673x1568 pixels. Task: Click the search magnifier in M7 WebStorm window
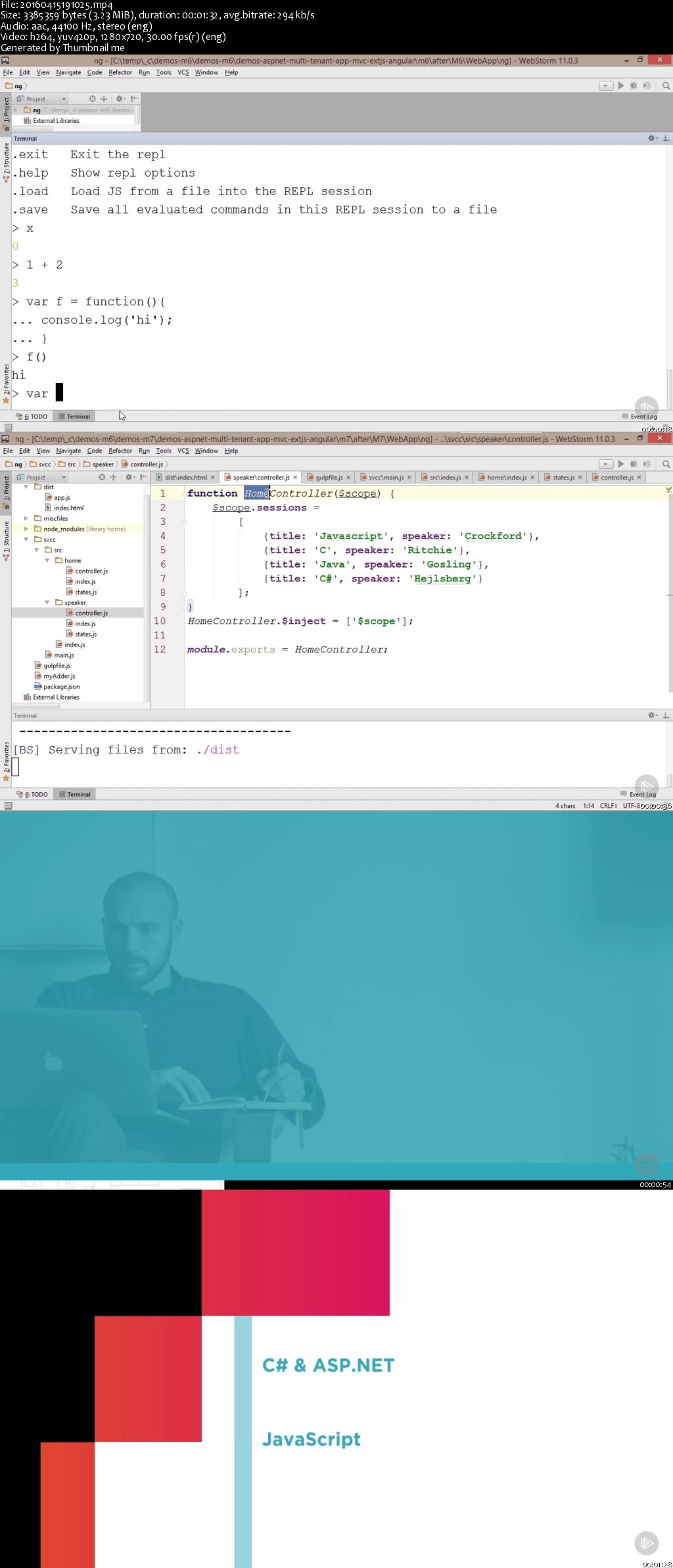click(666, 464)
